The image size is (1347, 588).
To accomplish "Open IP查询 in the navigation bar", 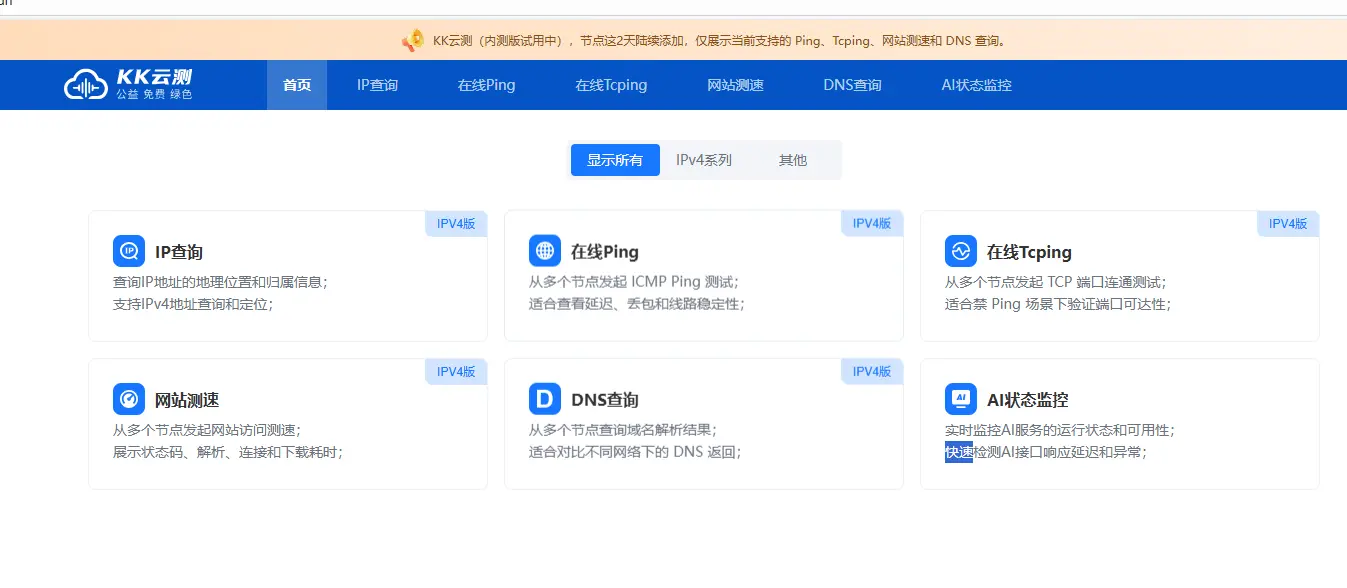I will pyautogui.click(x=377, y=85).
